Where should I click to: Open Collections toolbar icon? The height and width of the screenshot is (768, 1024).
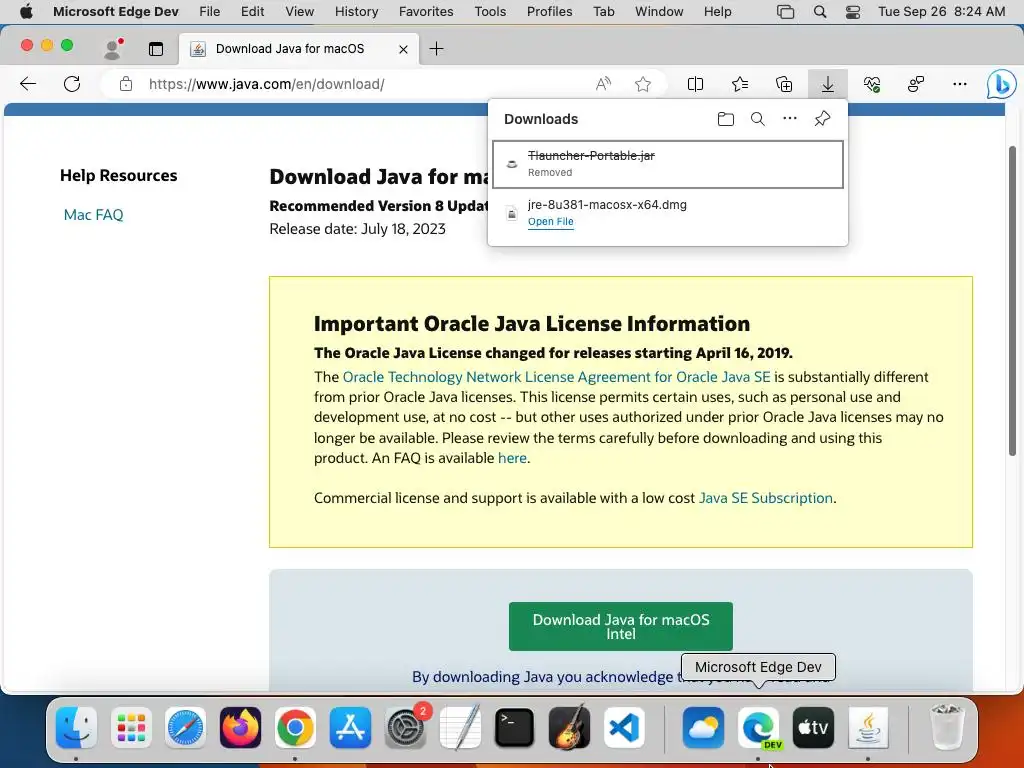(784, 84)
